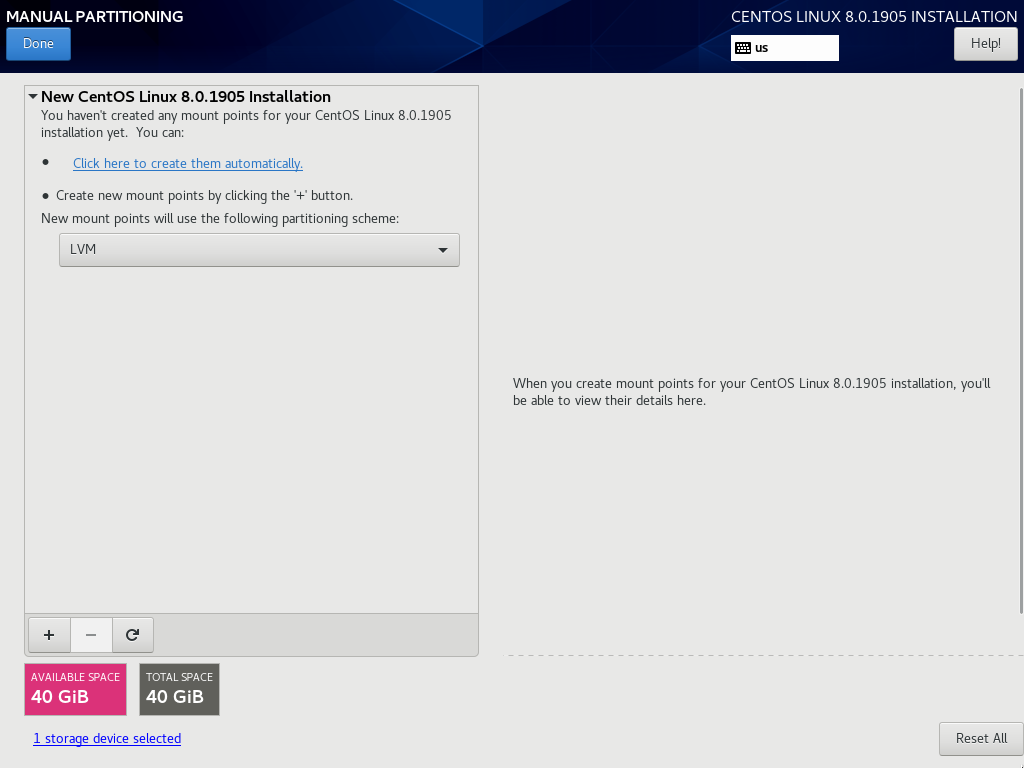Collapse the New CentOS Linux 8.0.1905 Installation section
The width and height of the screenshot is (1024, 768).
33,97
